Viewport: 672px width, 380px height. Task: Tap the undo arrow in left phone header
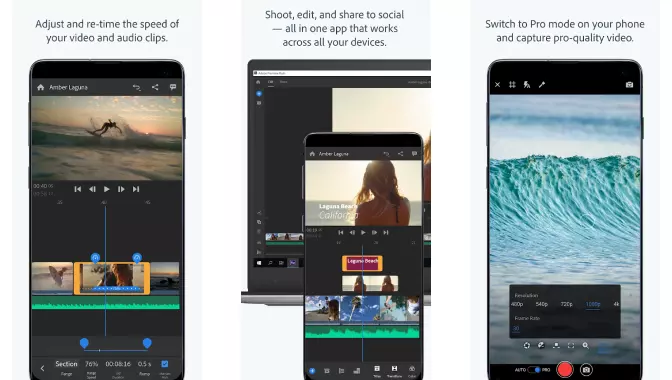pos(137,87)
